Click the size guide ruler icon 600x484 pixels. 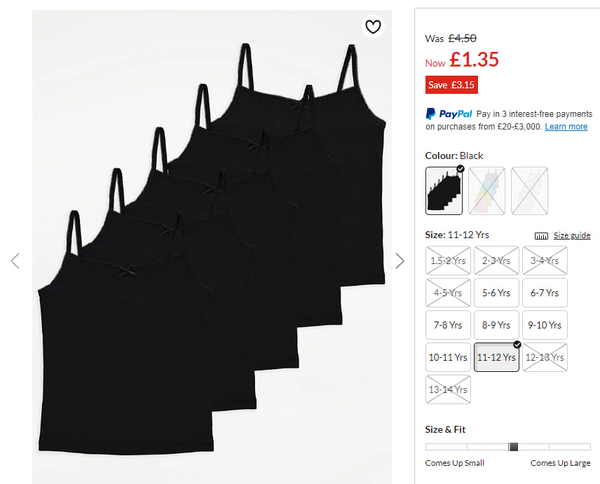[x=541, y=236]
